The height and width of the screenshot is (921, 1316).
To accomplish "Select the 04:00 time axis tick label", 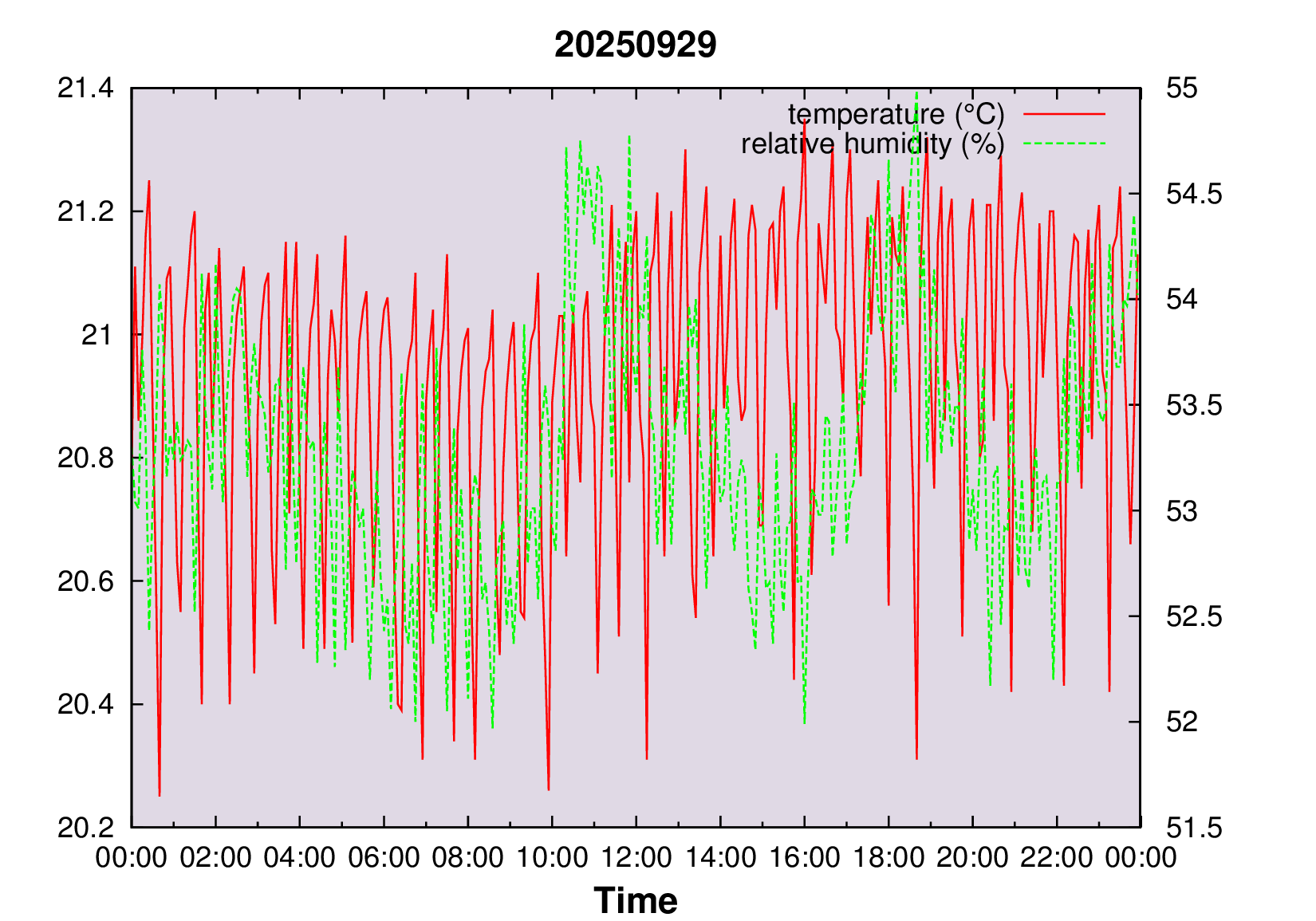I will [x=299, y=858].
